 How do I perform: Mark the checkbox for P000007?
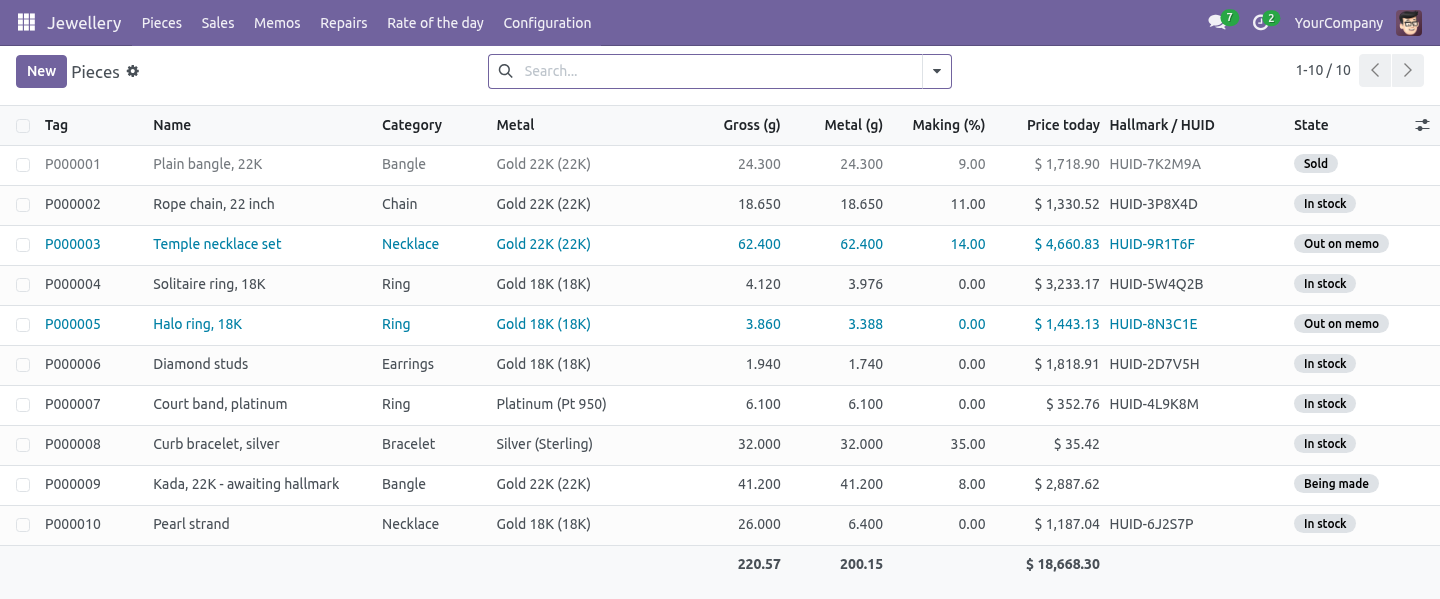[23, 404]
